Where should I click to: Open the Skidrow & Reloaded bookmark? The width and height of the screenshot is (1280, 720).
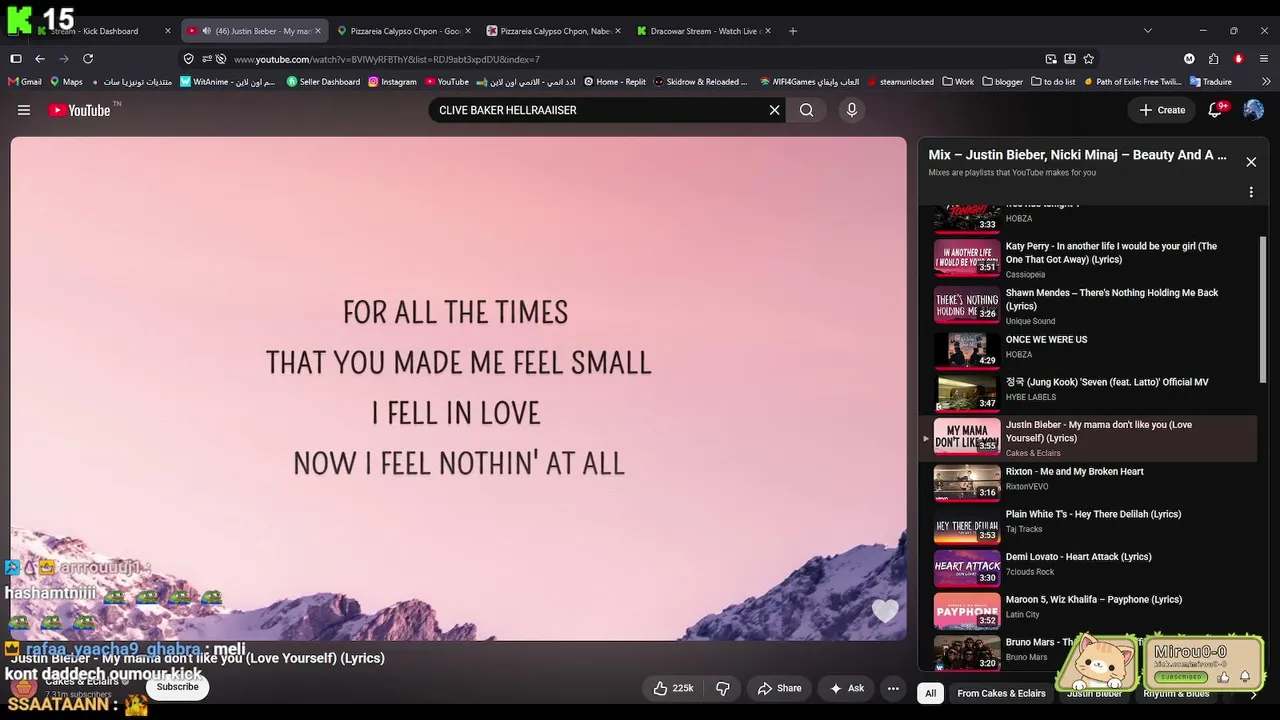click(700, 82)
